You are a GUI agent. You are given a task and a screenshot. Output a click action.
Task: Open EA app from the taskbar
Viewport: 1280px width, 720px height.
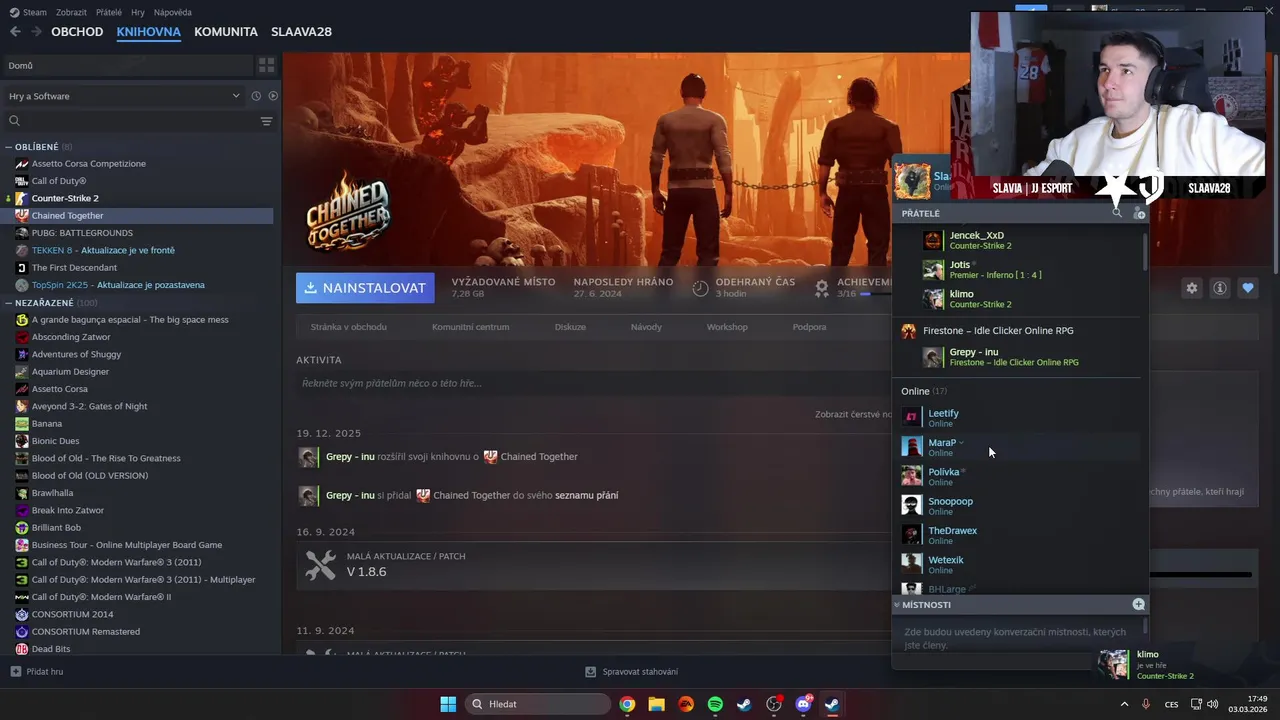pyautogui.click(x=686, y=704)
